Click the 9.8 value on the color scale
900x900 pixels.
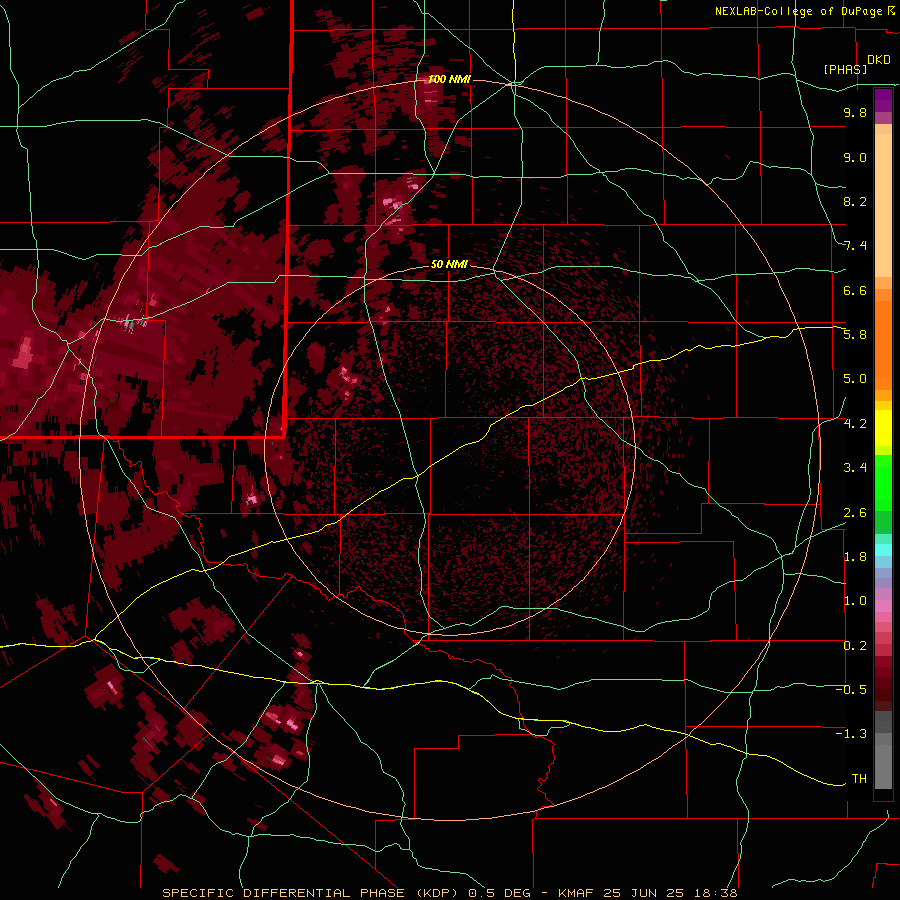(x=855, y=112)
